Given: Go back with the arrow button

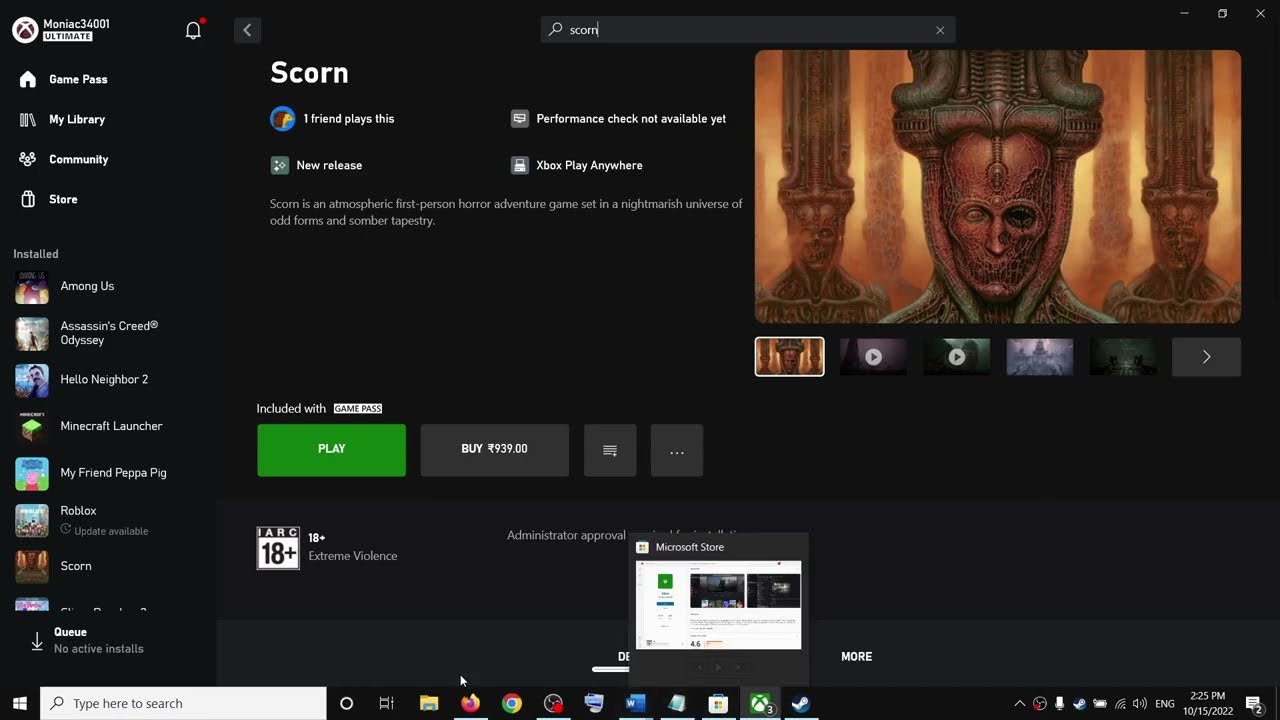Looking at the screenshot, I should point(247,30).
